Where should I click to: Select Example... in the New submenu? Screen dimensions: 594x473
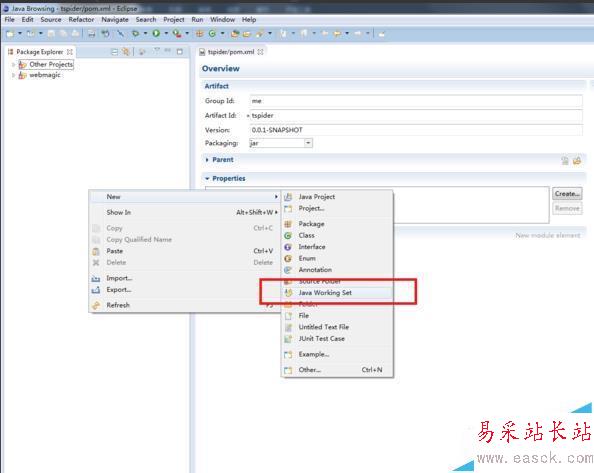click(337, 354)
